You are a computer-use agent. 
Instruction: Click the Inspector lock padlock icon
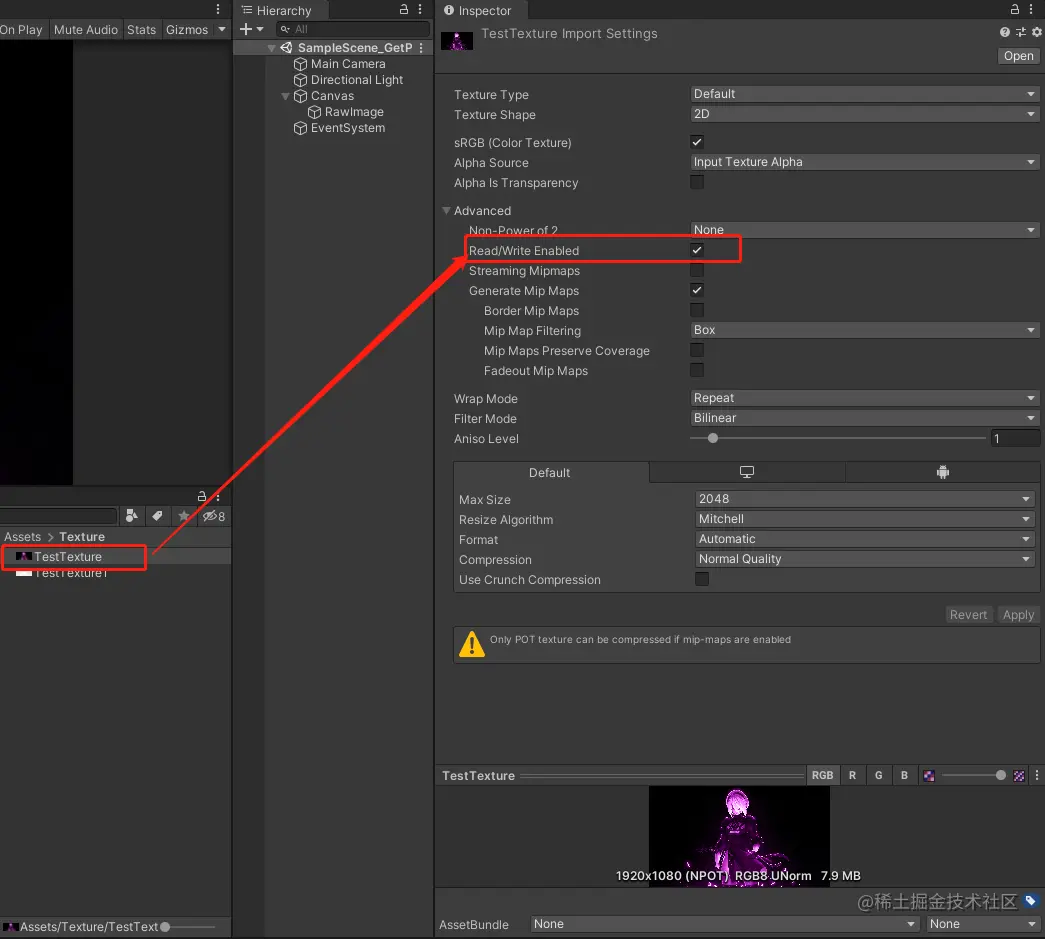[x=1015, y=9]
